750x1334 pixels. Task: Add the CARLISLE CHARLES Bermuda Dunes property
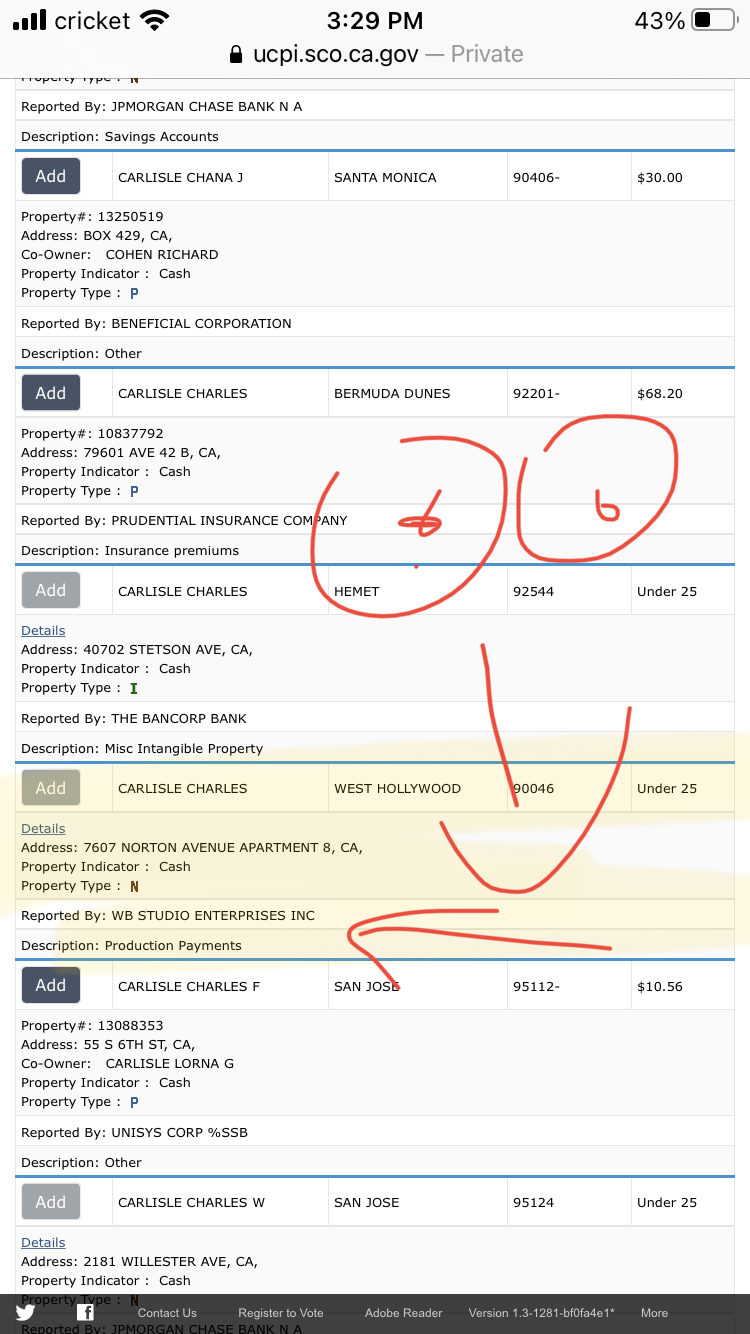tap(51, 393)
